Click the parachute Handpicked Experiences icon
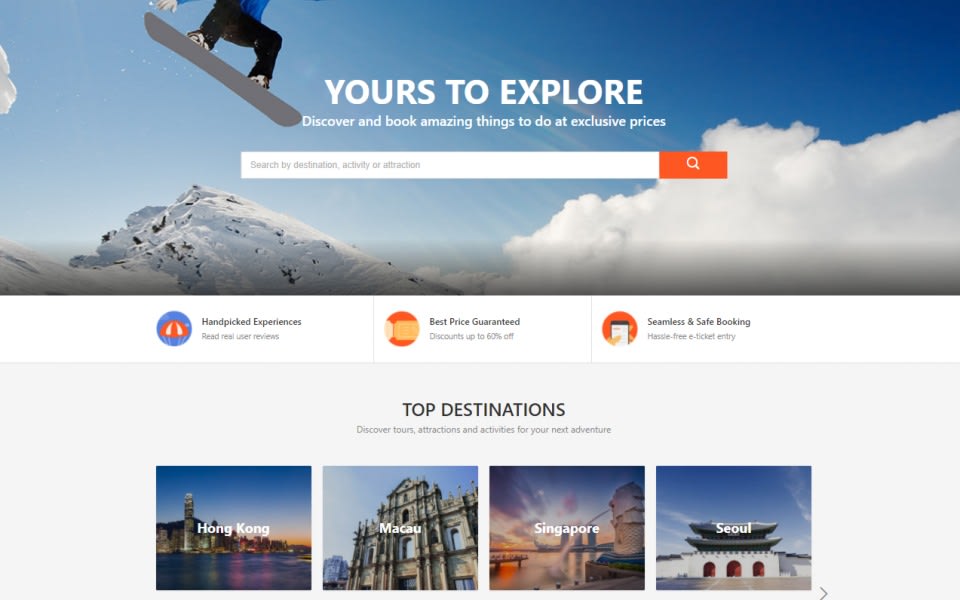The height and width of the screenshot is (600, 960). pyautogui.click(x=174, y=329)
